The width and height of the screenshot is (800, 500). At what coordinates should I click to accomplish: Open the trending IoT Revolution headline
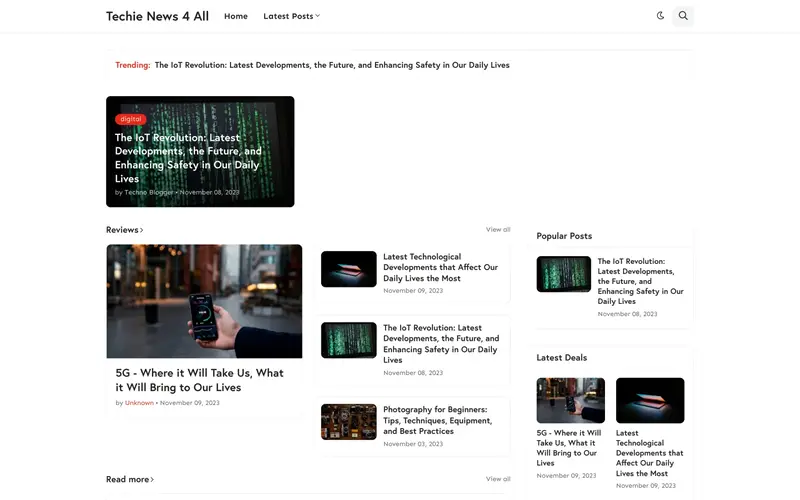point(332,65)
